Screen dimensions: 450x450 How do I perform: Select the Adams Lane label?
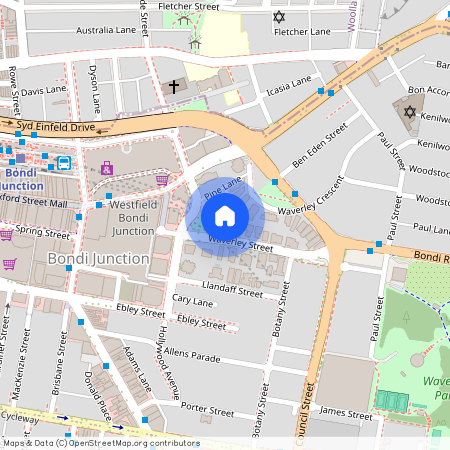pos(138,369)
